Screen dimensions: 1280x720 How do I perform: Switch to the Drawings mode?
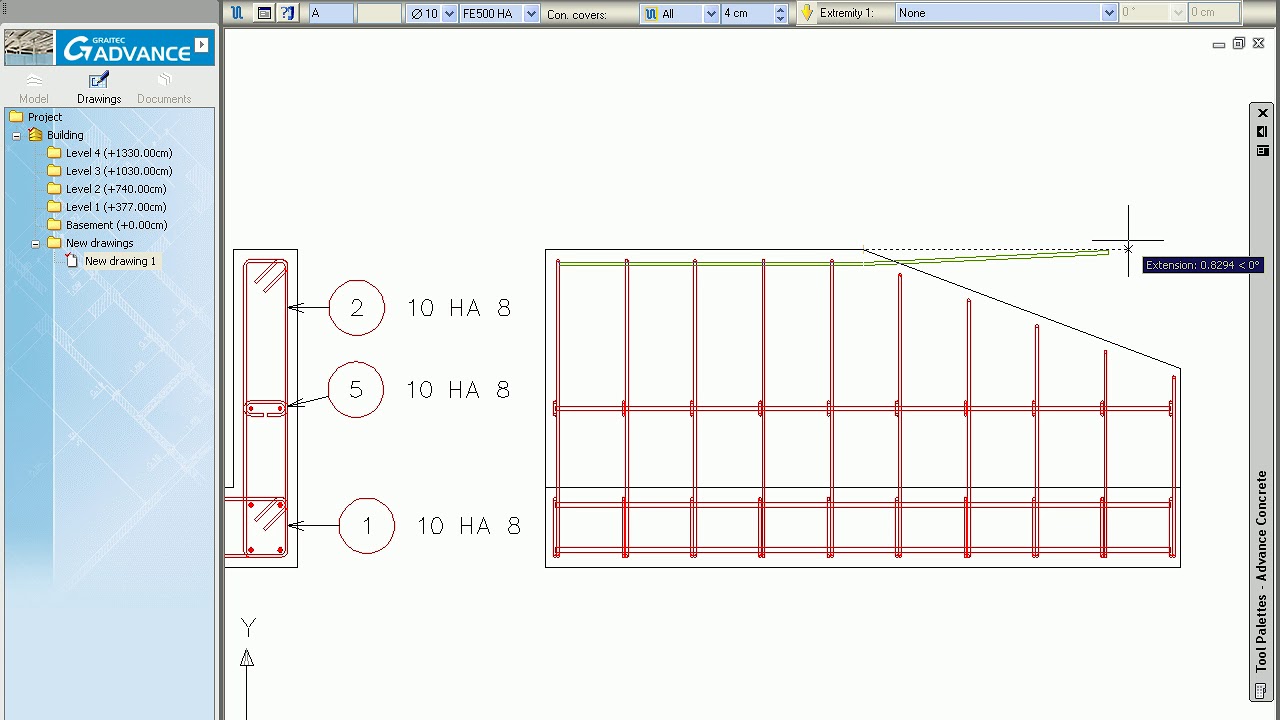[99, 88]
